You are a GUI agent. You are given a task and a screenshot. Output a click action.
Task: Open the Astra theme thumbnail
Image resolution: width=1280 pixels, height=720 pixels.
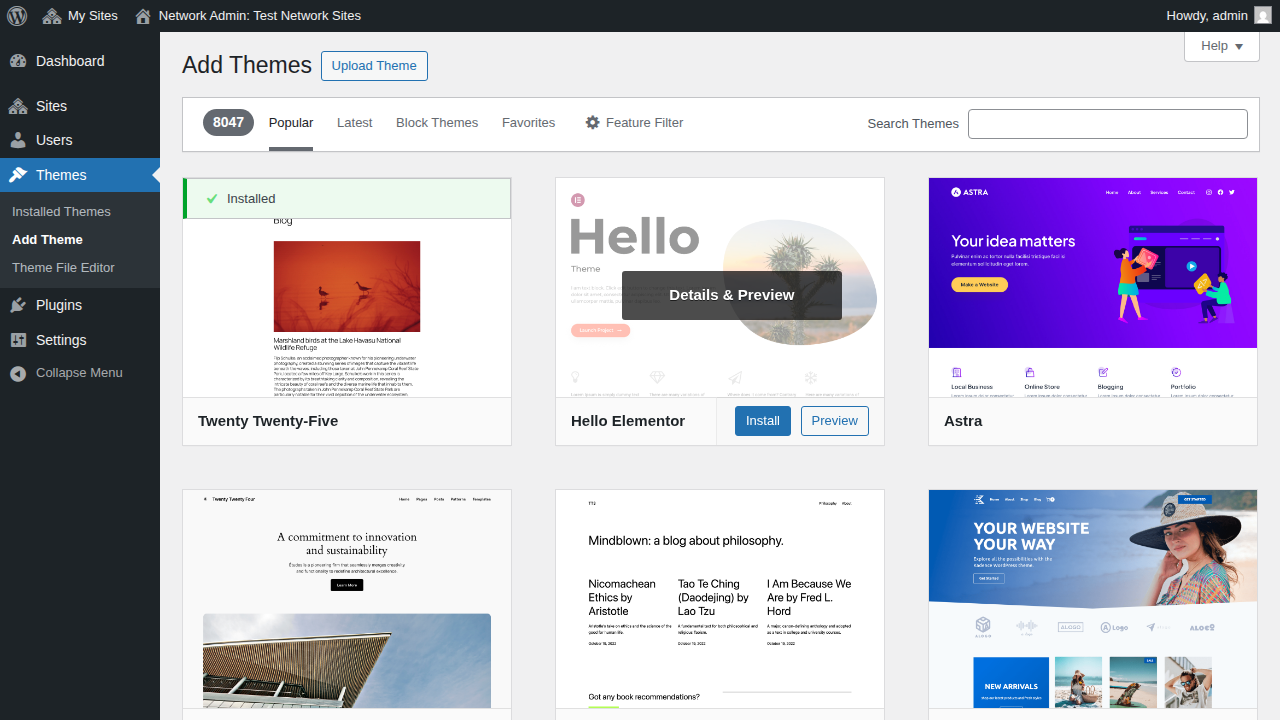coord(1092,287)
